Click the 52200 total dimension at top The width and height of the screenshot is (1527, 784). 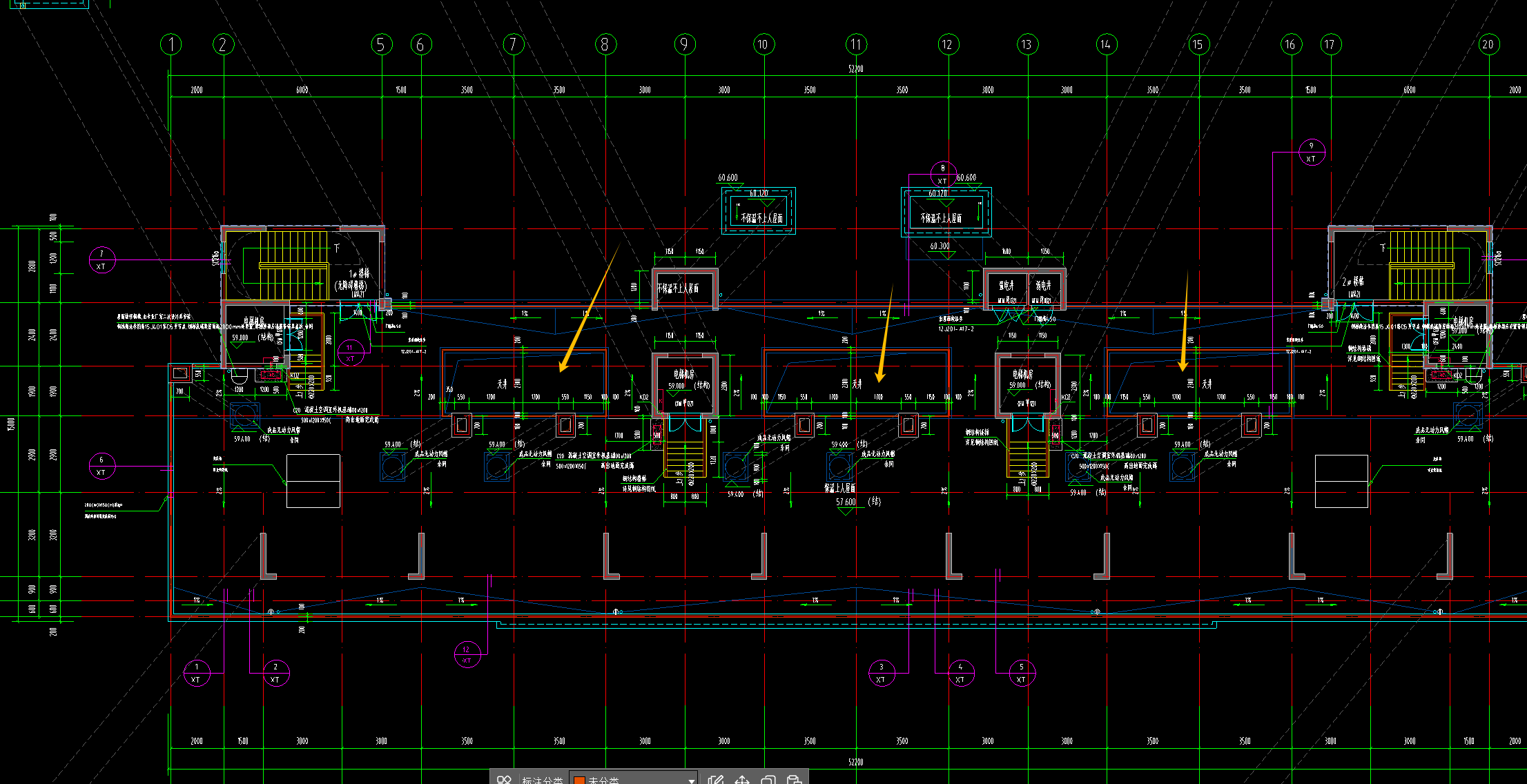856,69
